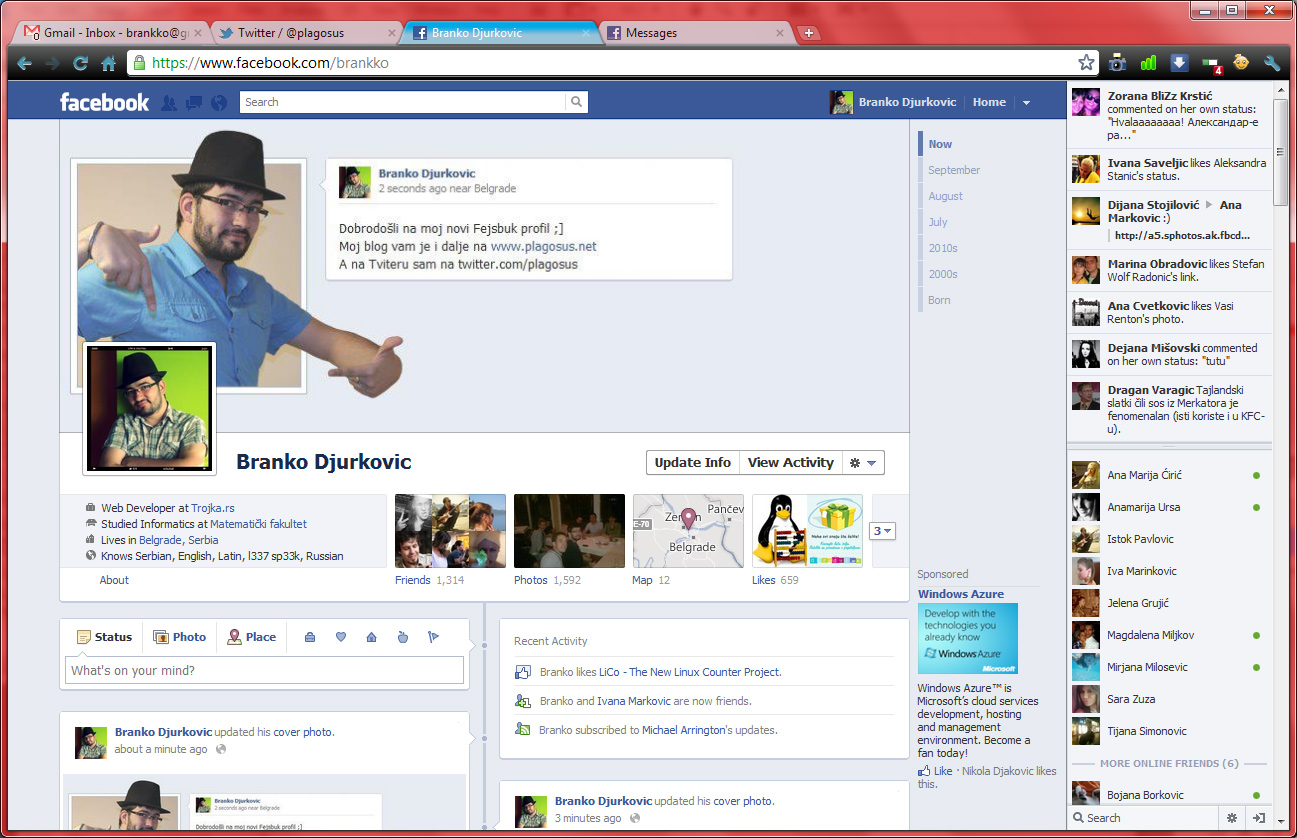Screen dimensions: 1297x838
Task: Select the heart relationship event icon
Action: tap(340, 637)
